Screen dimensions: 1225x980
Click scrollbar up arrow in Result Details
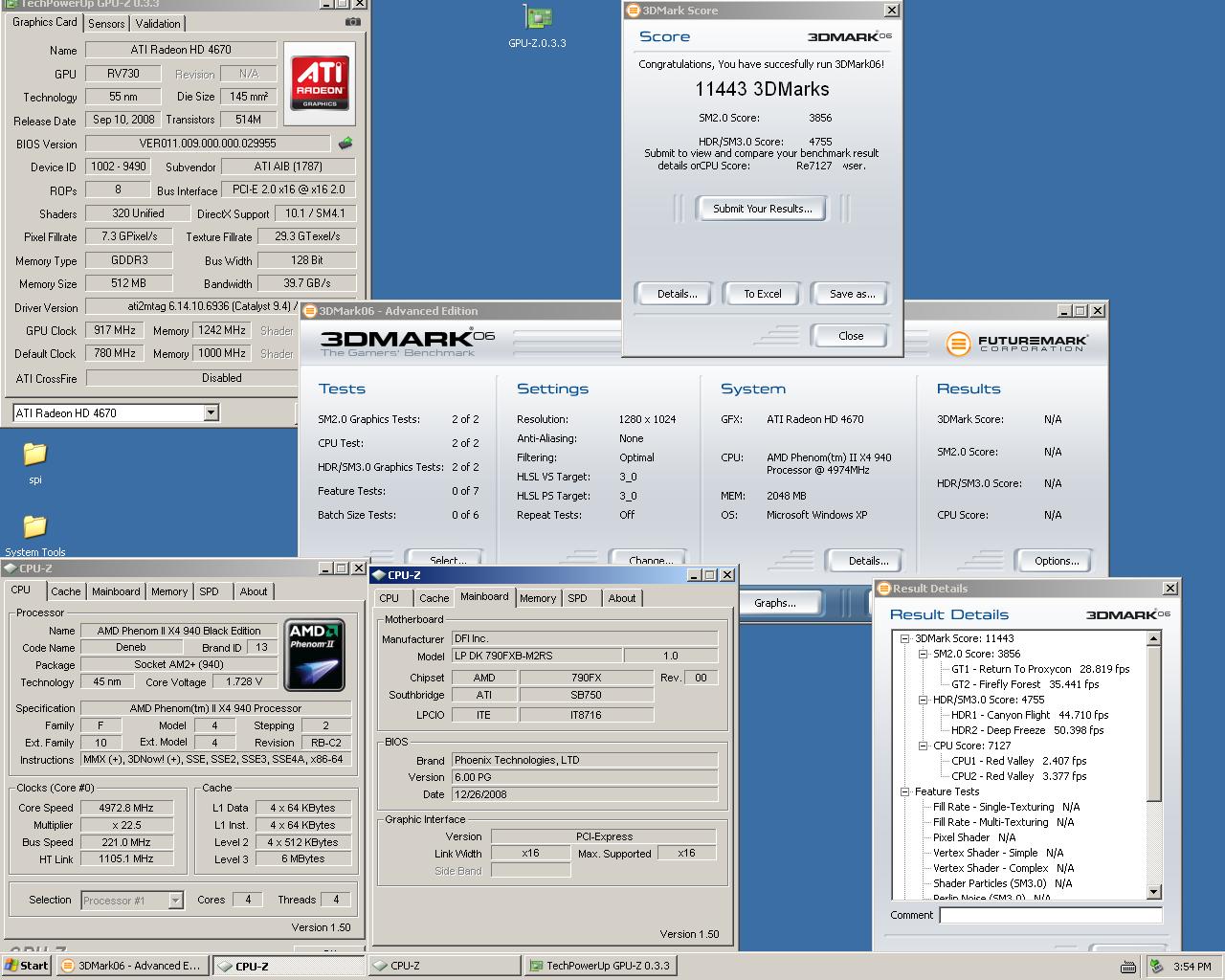pos(1153,638)
